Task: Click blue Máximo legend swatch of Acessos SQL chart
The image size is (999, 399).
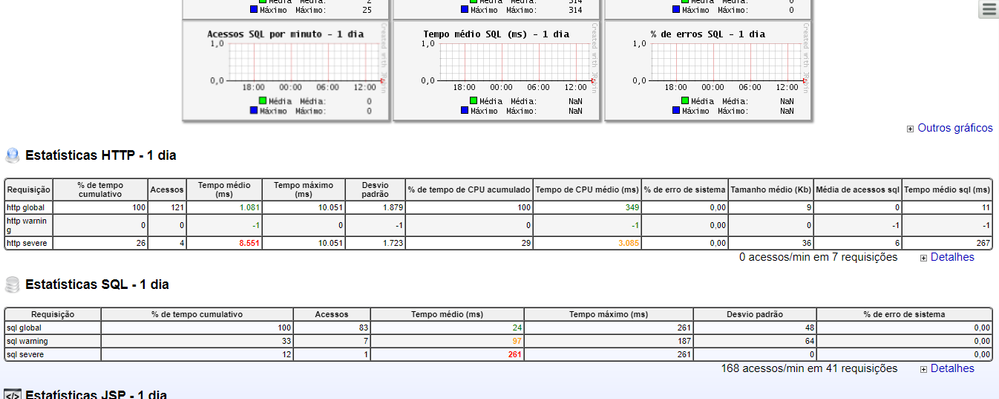Action: click(254, 111)
